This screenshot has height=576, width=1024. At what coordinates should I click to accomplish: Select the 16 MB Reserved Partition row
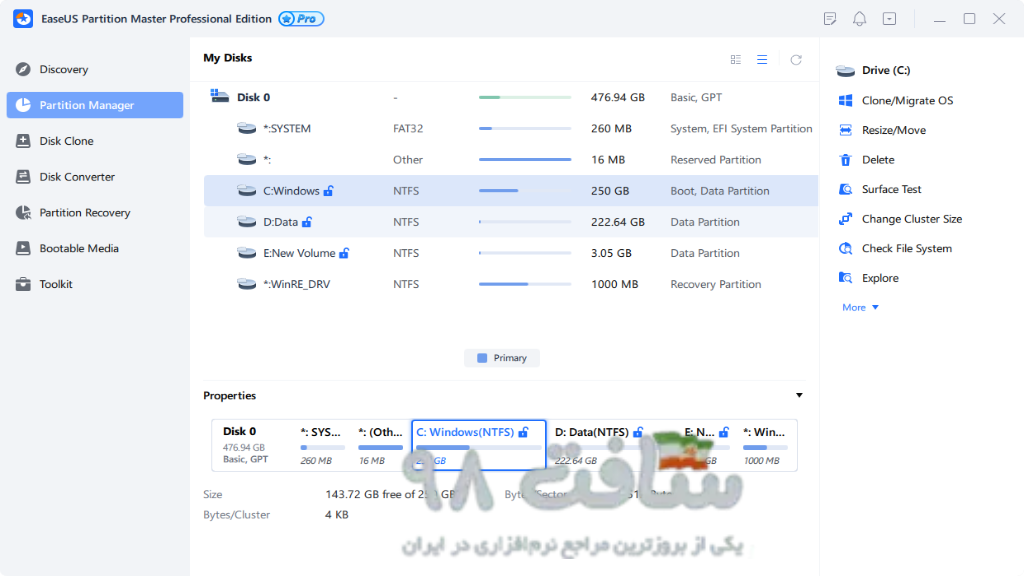[x=511, y=160]
